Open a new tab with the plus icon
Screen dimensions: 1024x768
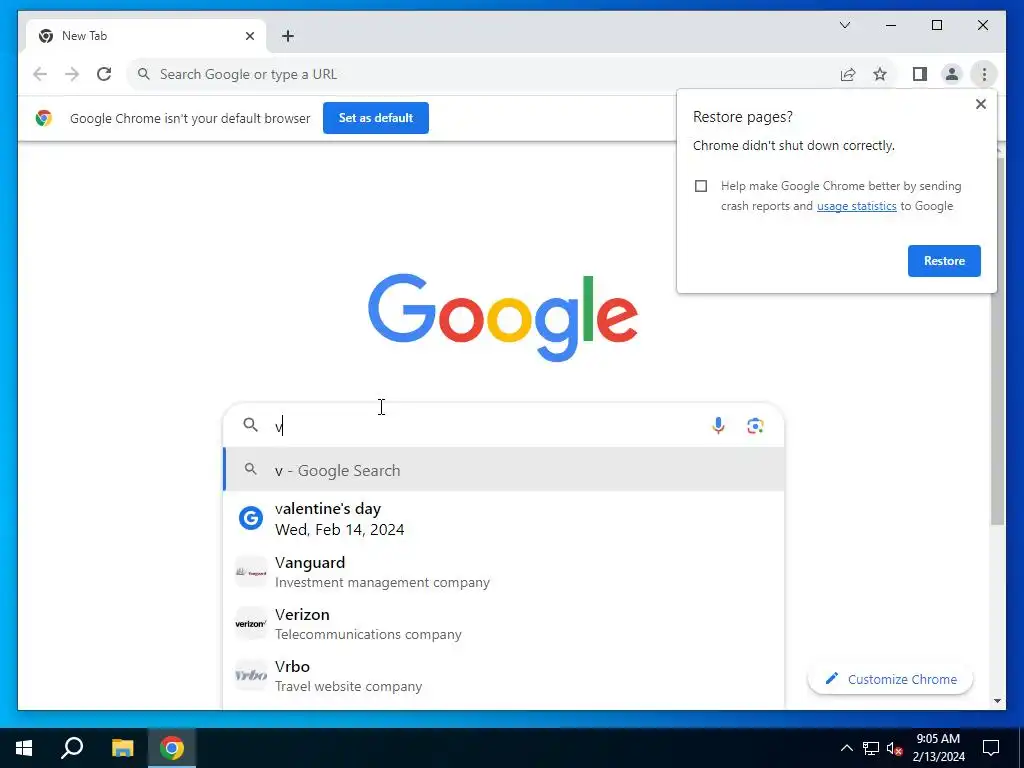pyautogui.click(x=288, y=36)
